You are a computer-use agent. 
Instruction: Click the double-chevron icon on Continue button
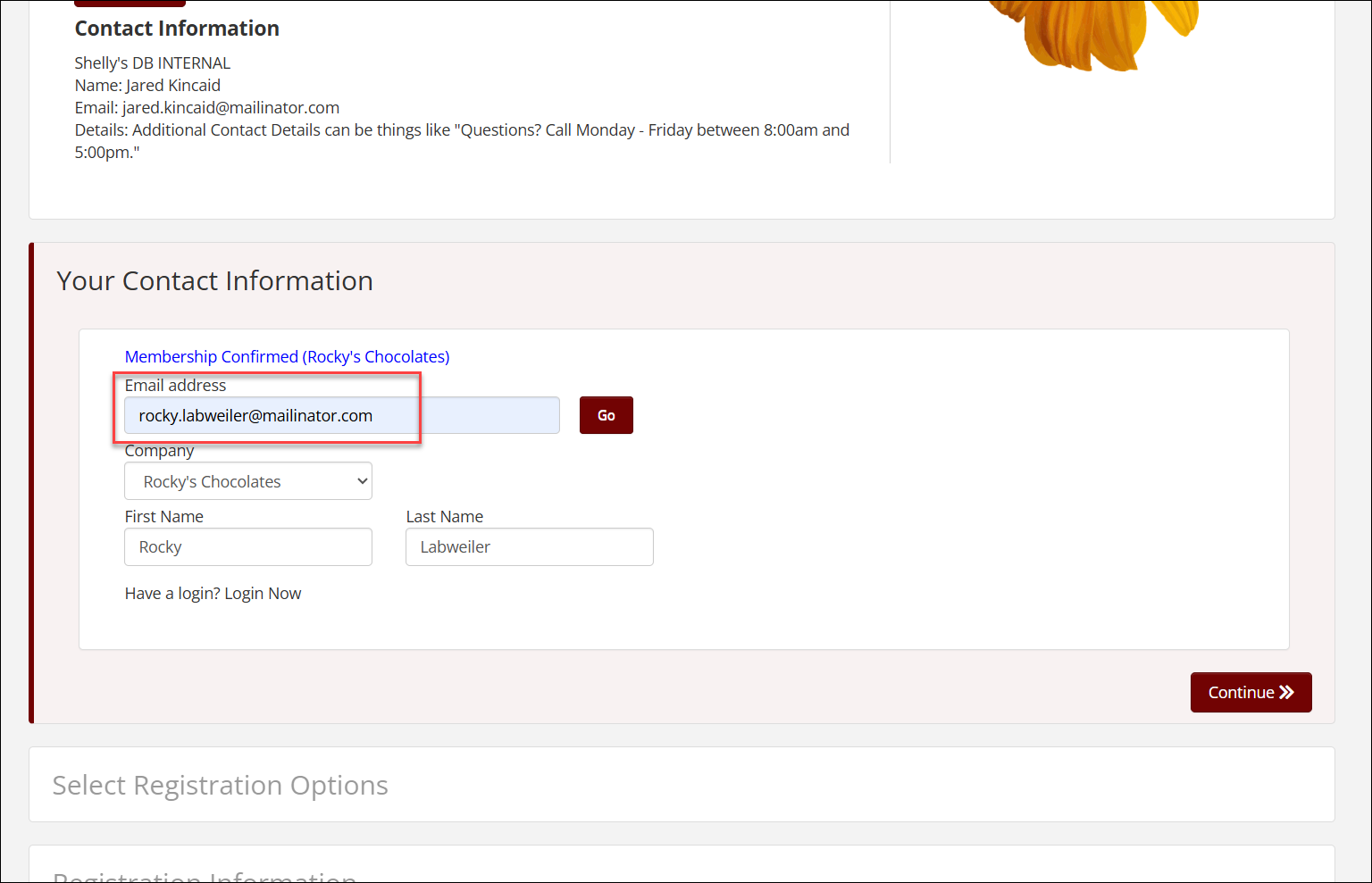(1286, 692)
